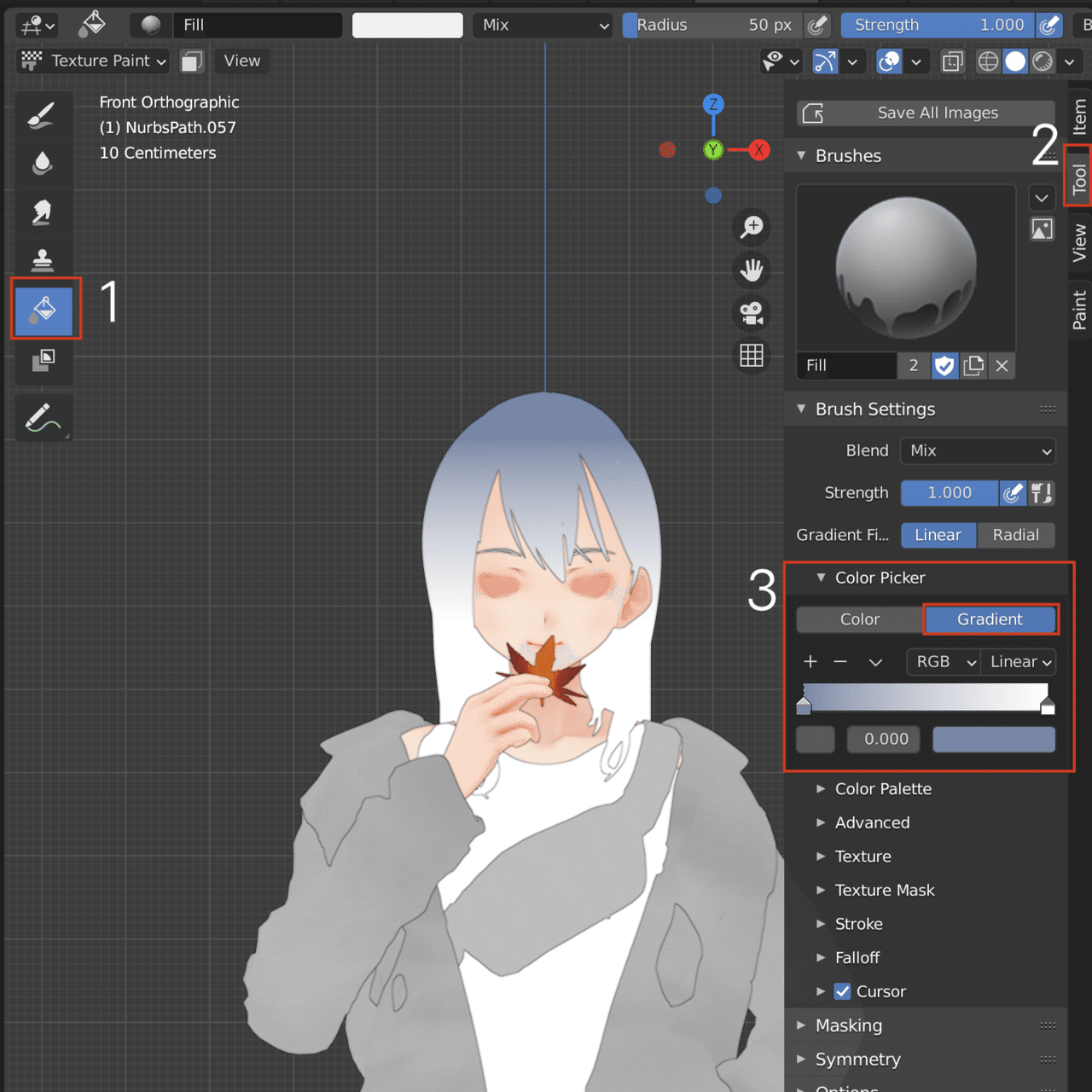
Task: Toggle the fake user shield on the Fill brush
Action: click(944, 365)
